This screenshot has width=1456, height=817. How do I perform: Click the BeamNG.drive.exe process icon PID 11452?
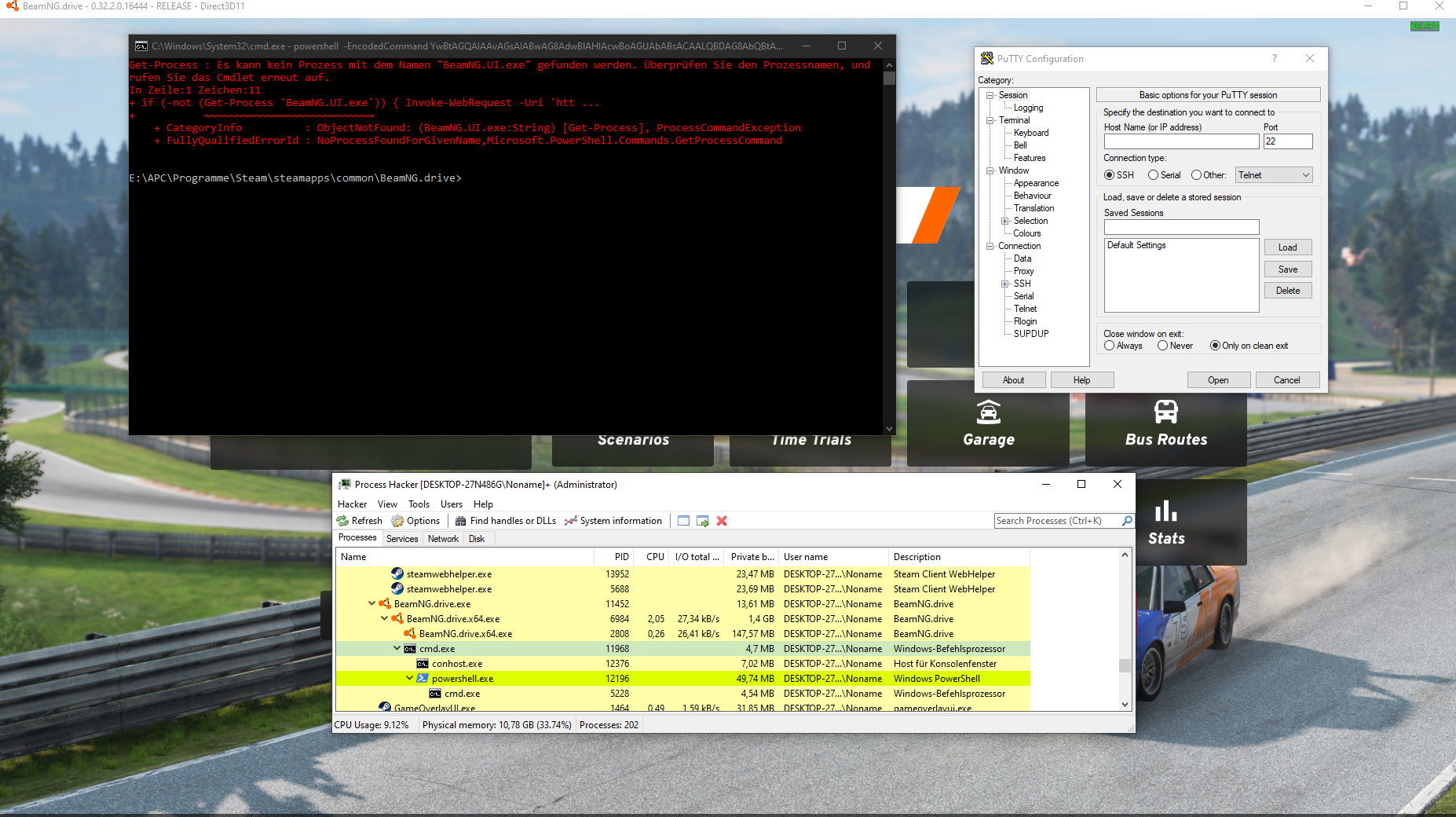pos(385,604)
